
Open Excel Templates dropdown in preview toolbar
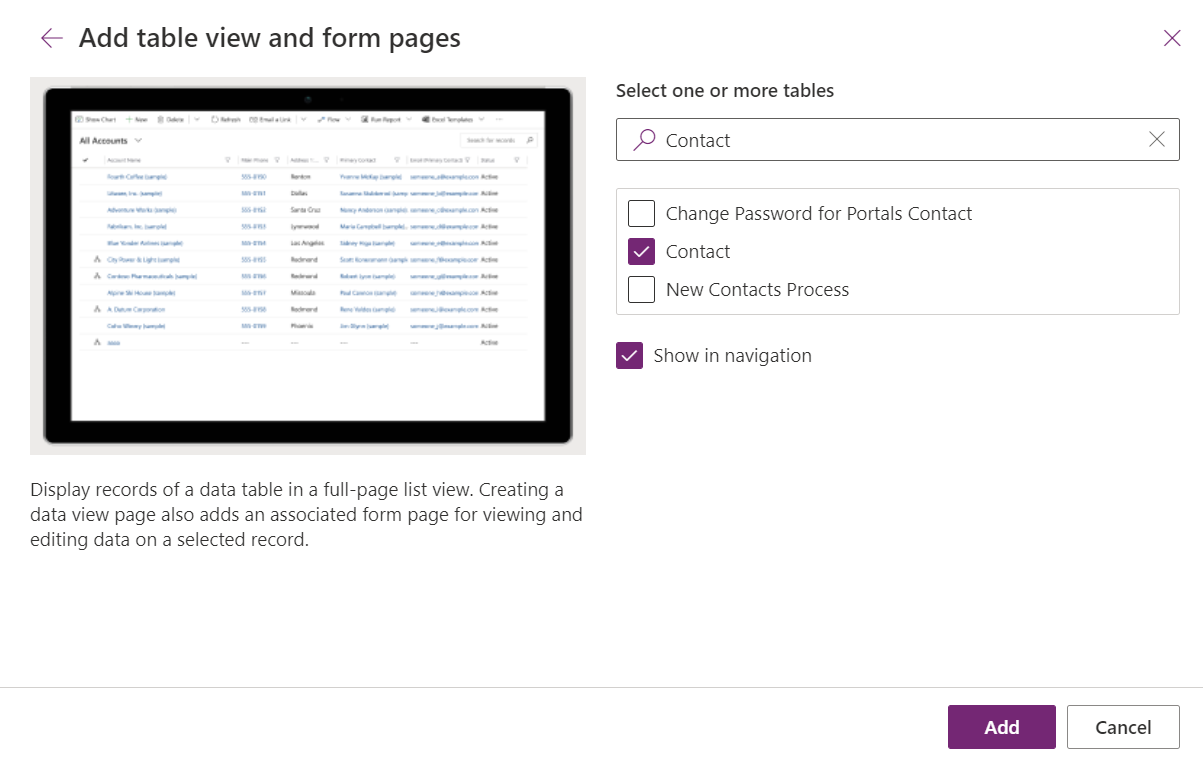coord(481,119)
